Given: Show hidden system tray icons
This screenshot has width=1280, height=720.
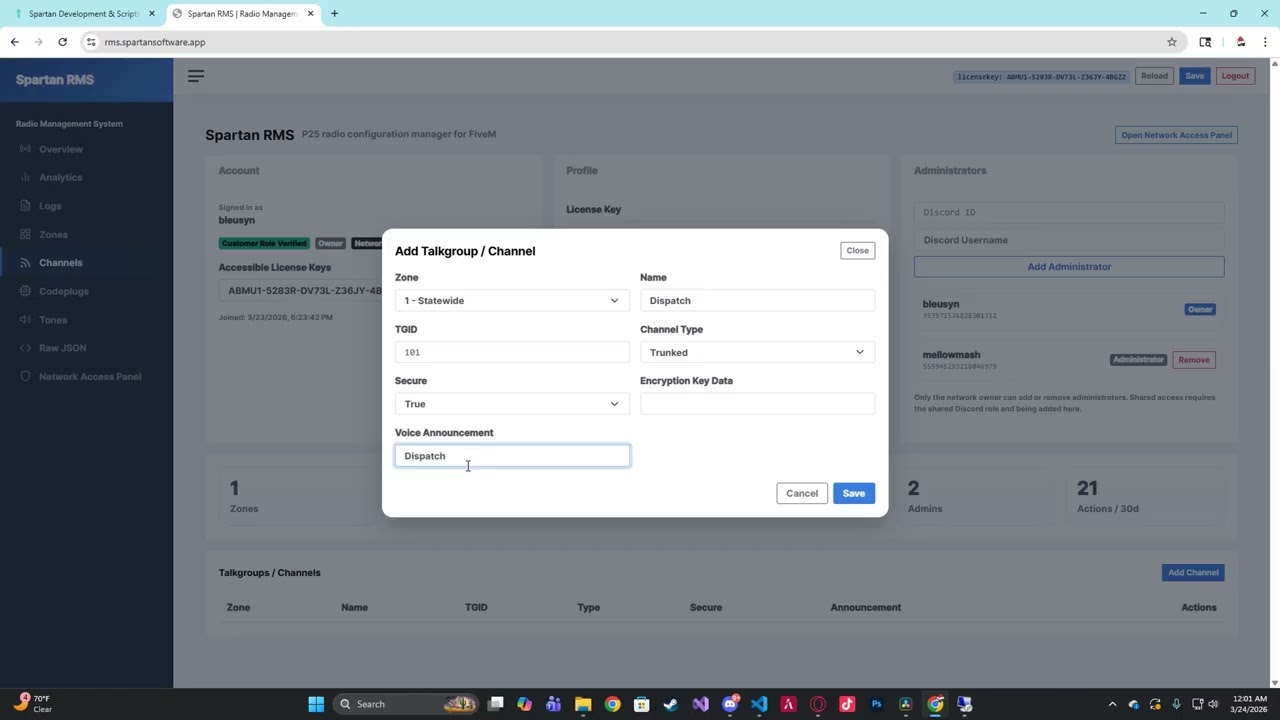Looking at the screenshot, I should (x=1112, y=704).
